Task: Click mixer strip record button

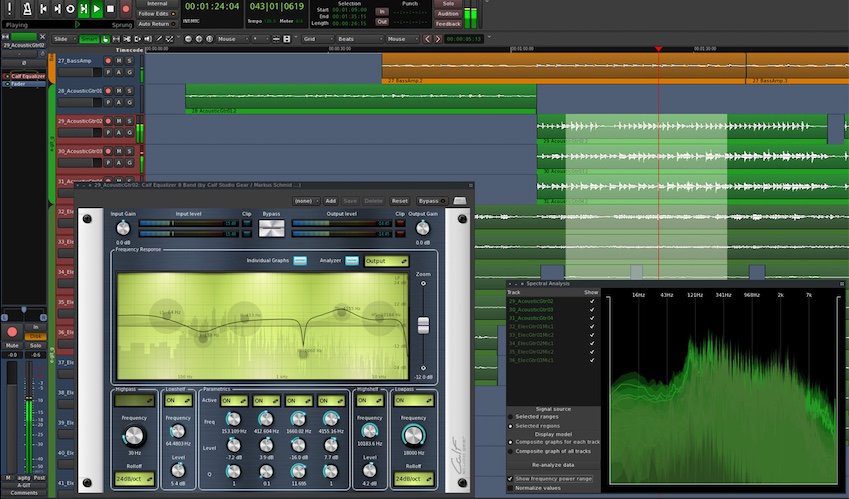Action: (x=12, y=332)
